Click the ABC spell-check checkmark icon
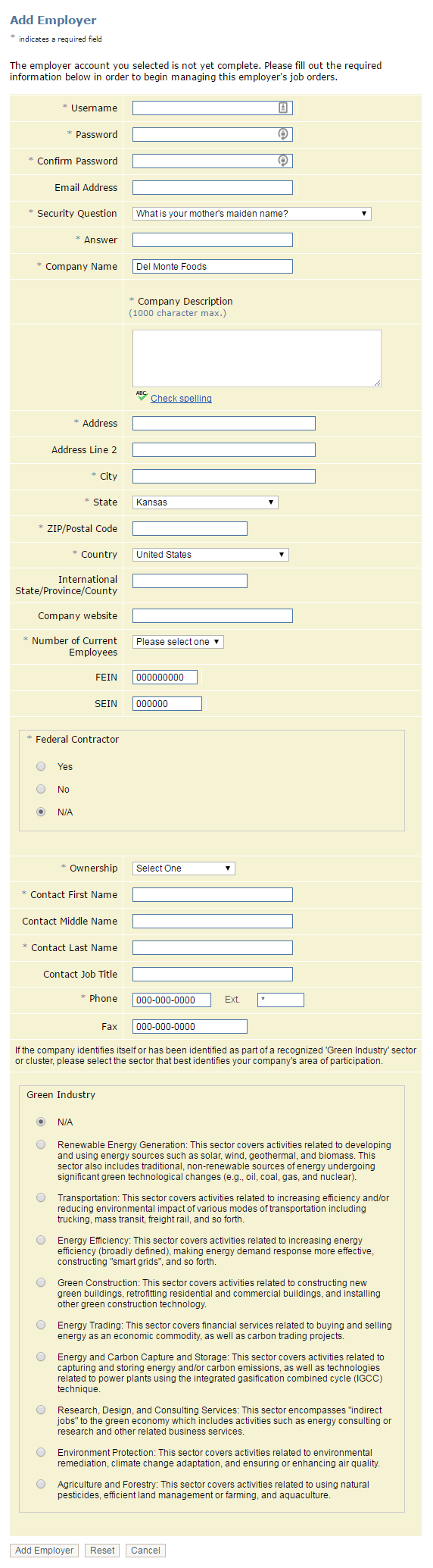 (142, 396)
